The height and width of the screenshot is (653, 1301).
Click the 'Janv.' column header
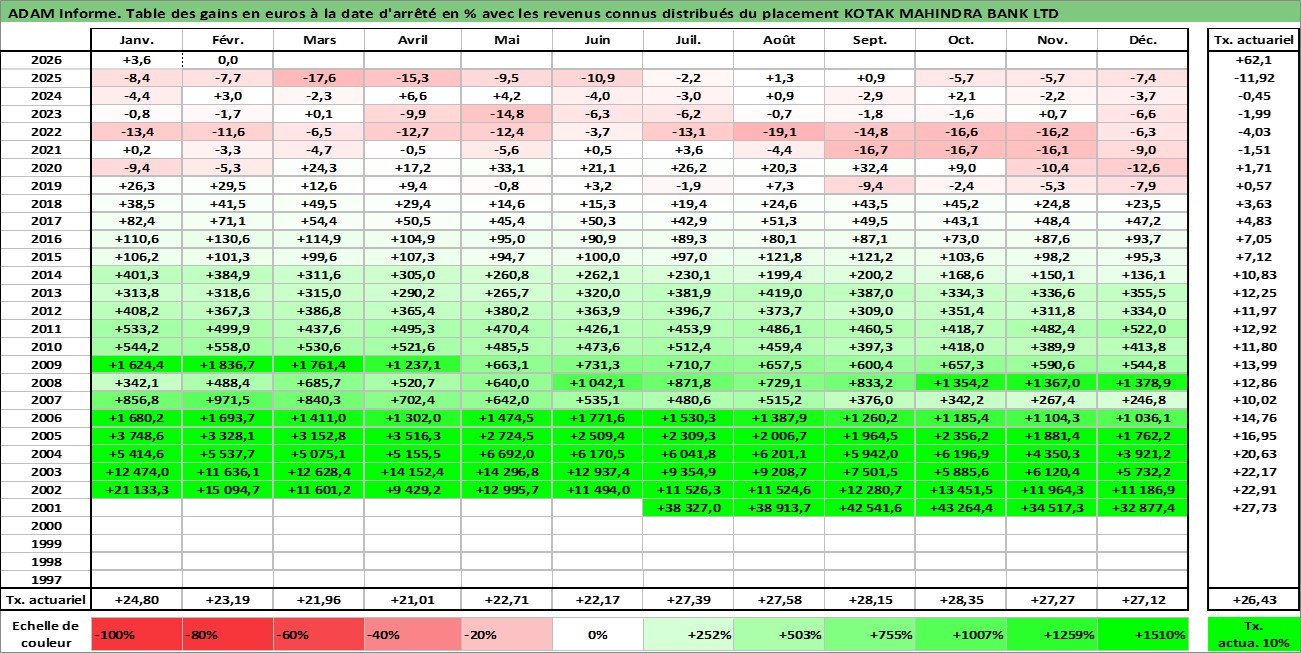coord(136,40)
